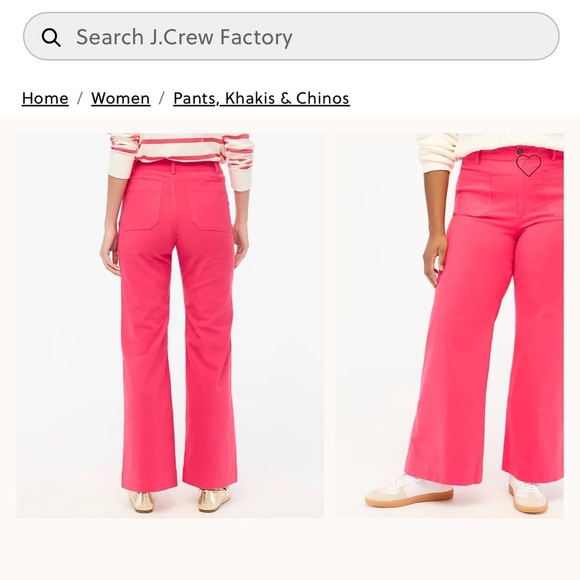
Task: Open Pants, Khakis & Chinos category link
Action: tap(261, 98)
